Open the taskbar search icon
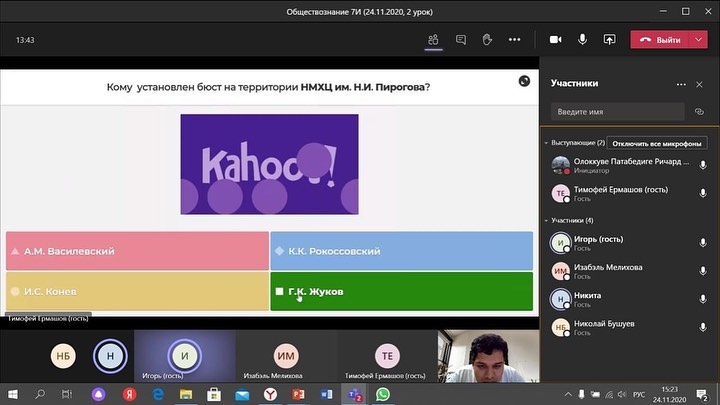 click(40, 394)
